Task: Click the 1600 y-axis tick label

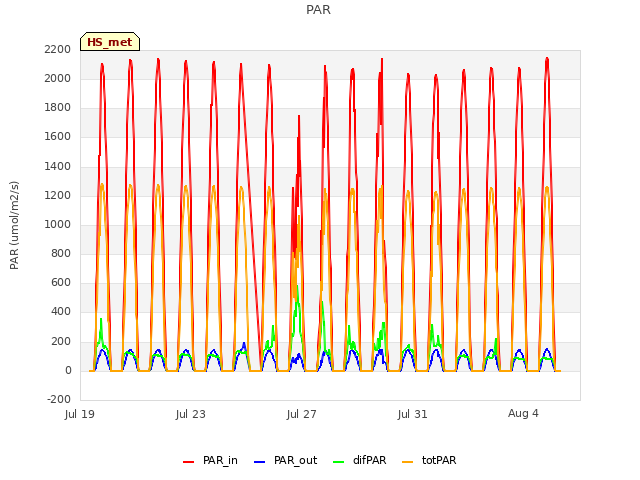Action: 58,137
